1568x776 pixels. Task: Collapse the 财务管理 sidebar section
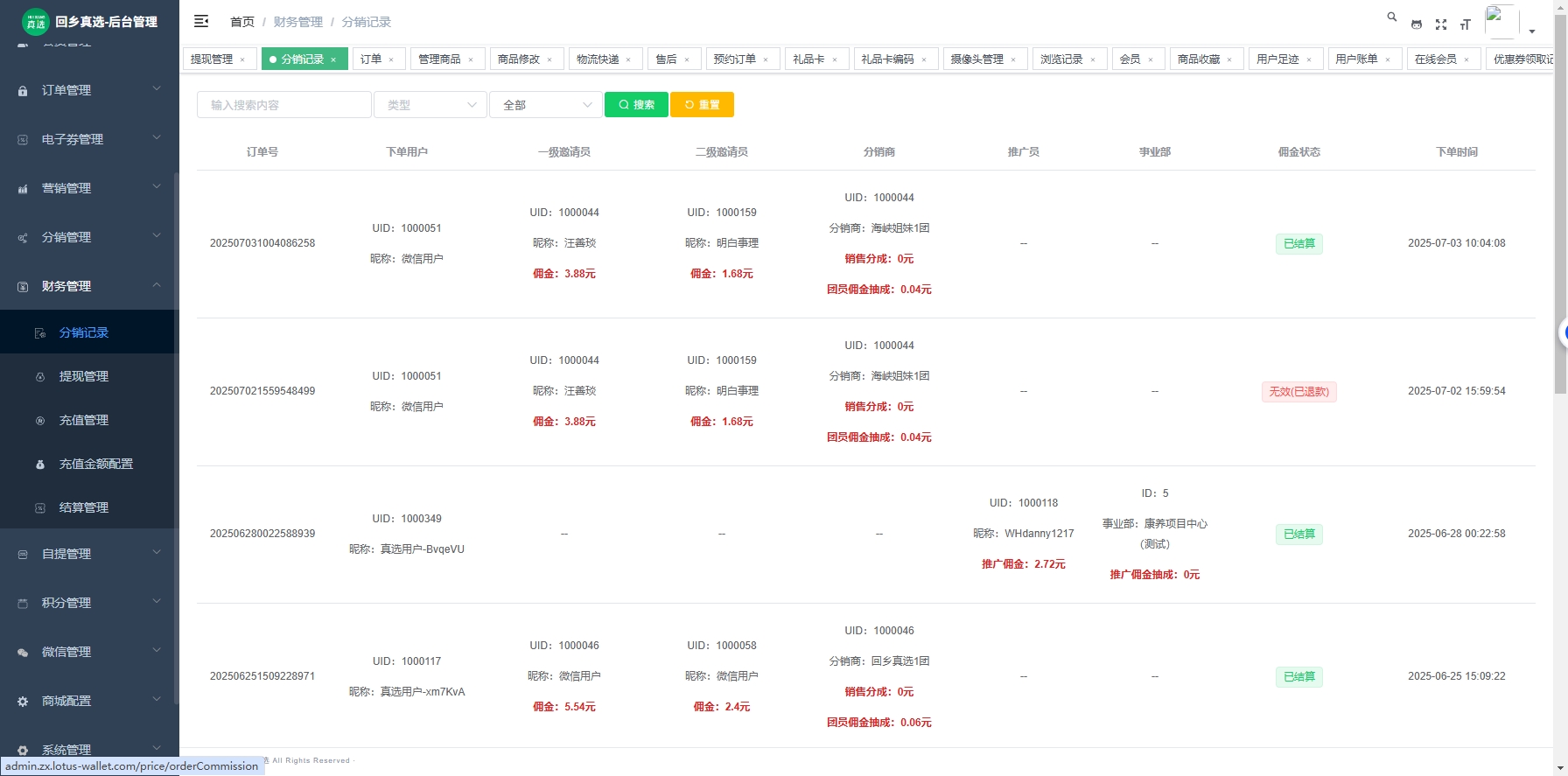tap(89, 286)
